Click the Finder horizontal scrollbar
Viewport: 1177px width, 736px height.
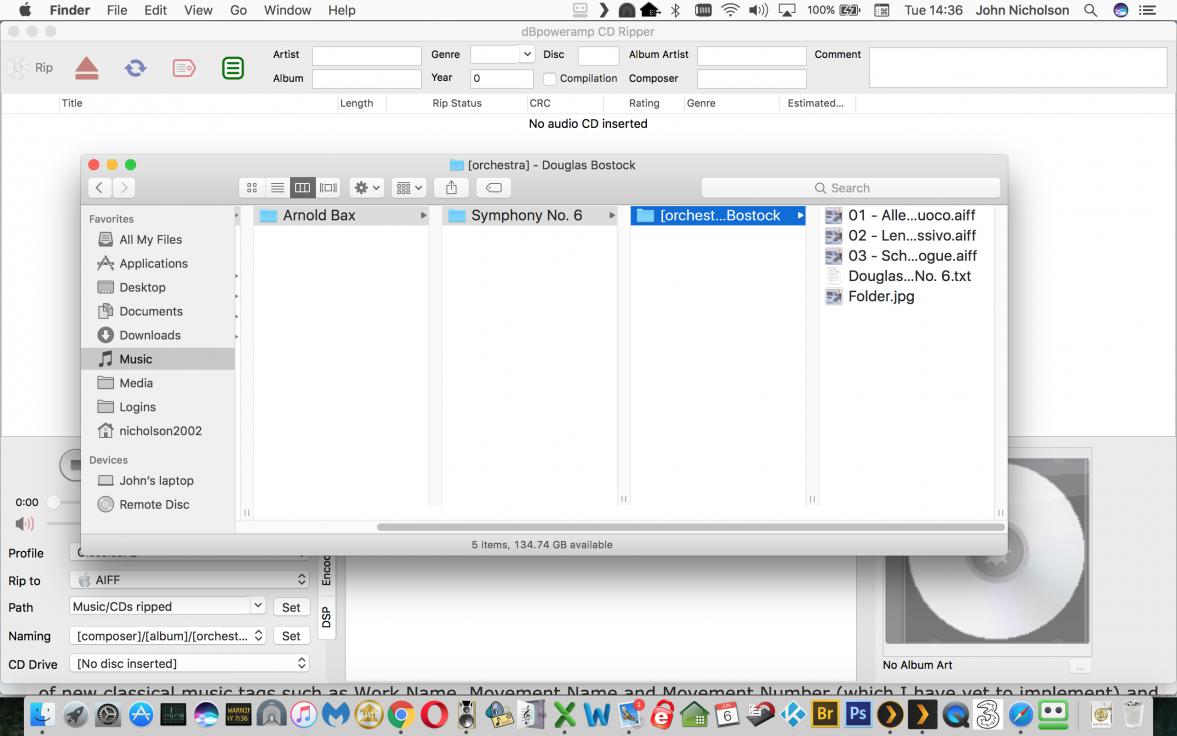coord(690,527)
